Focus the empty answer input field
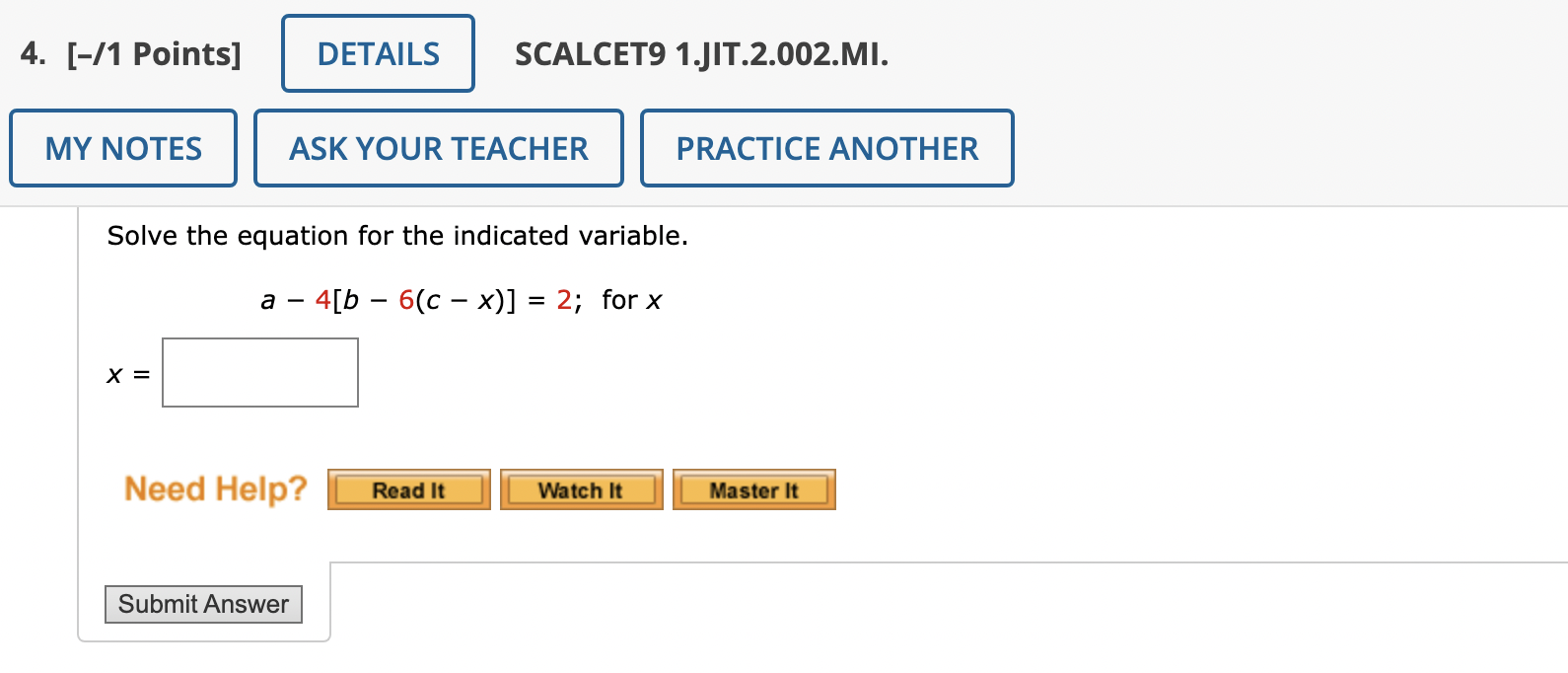1568x673 pixels. (x=259, y=372)
